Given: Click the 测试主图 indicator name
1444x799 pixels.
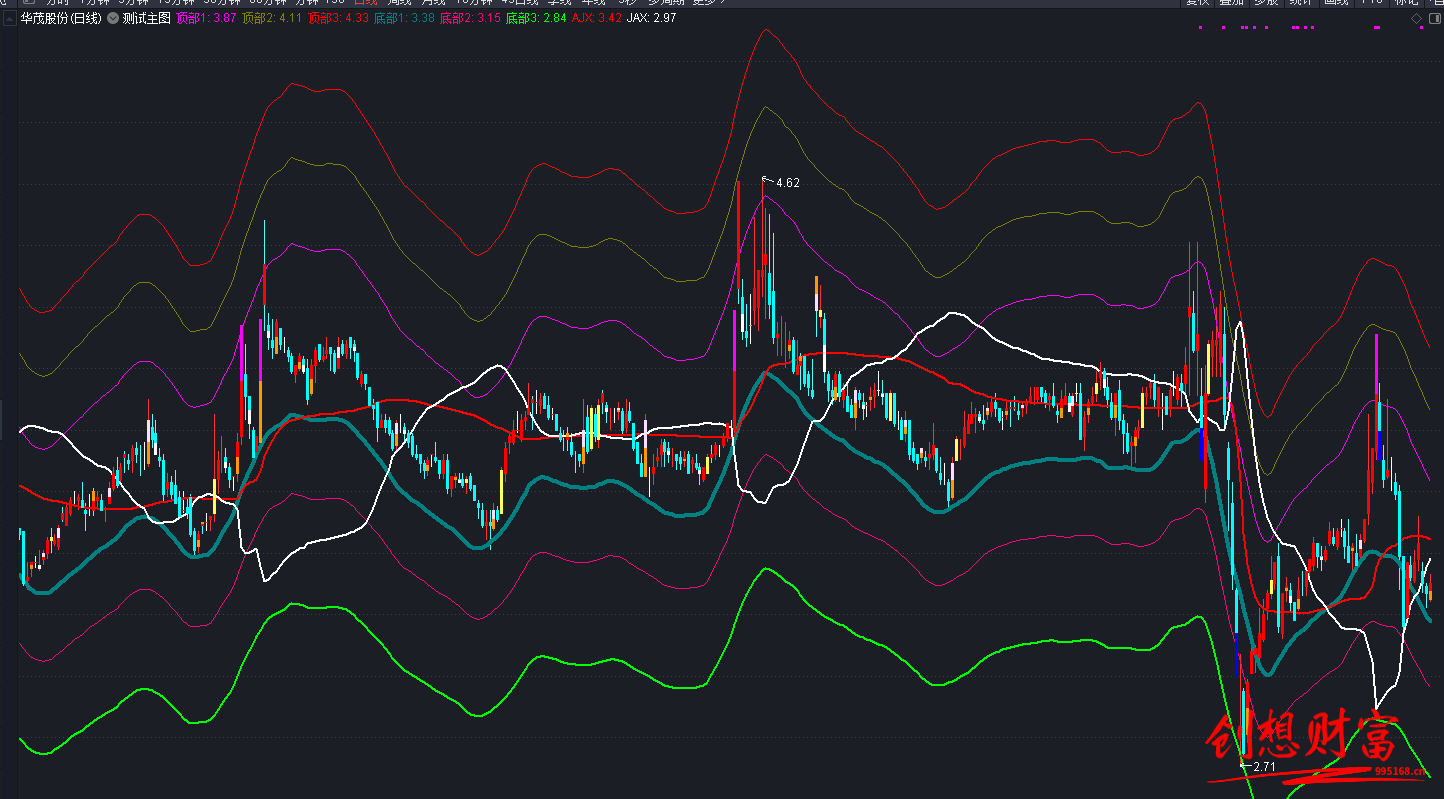Looking at the screenshot, I should pos(146,18).
